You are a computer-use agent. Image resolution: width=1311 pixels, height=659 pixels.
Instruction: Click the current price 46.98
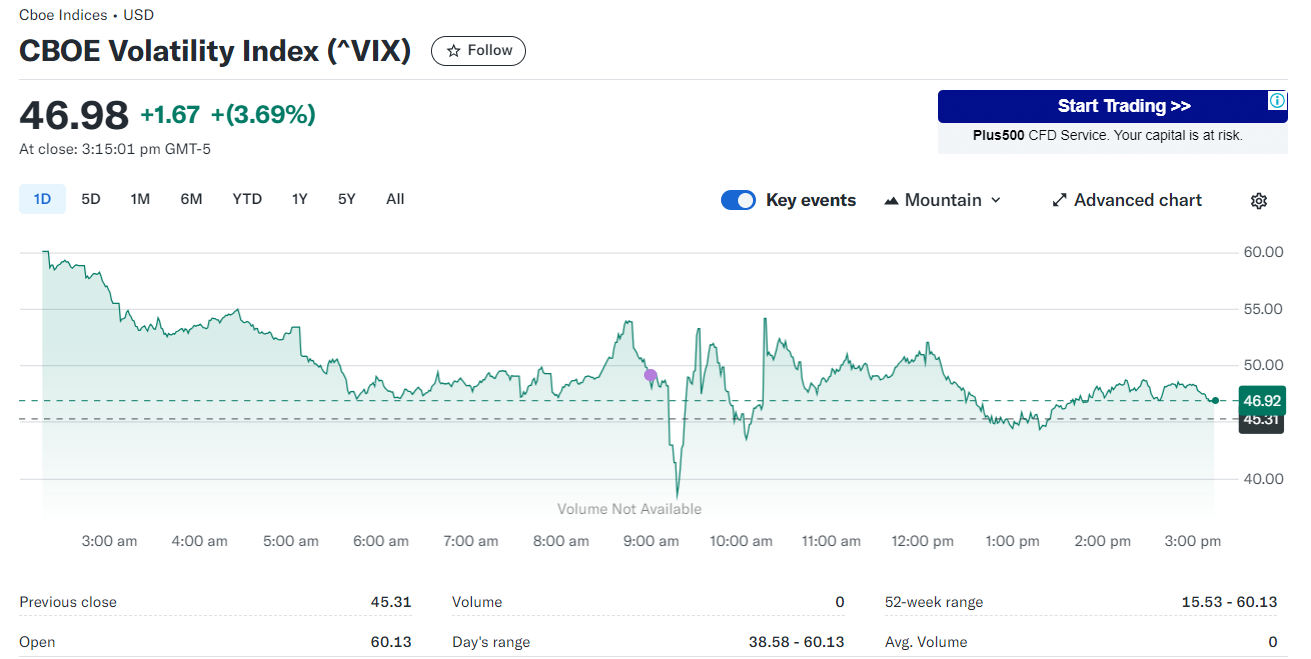tap(74, 115)
